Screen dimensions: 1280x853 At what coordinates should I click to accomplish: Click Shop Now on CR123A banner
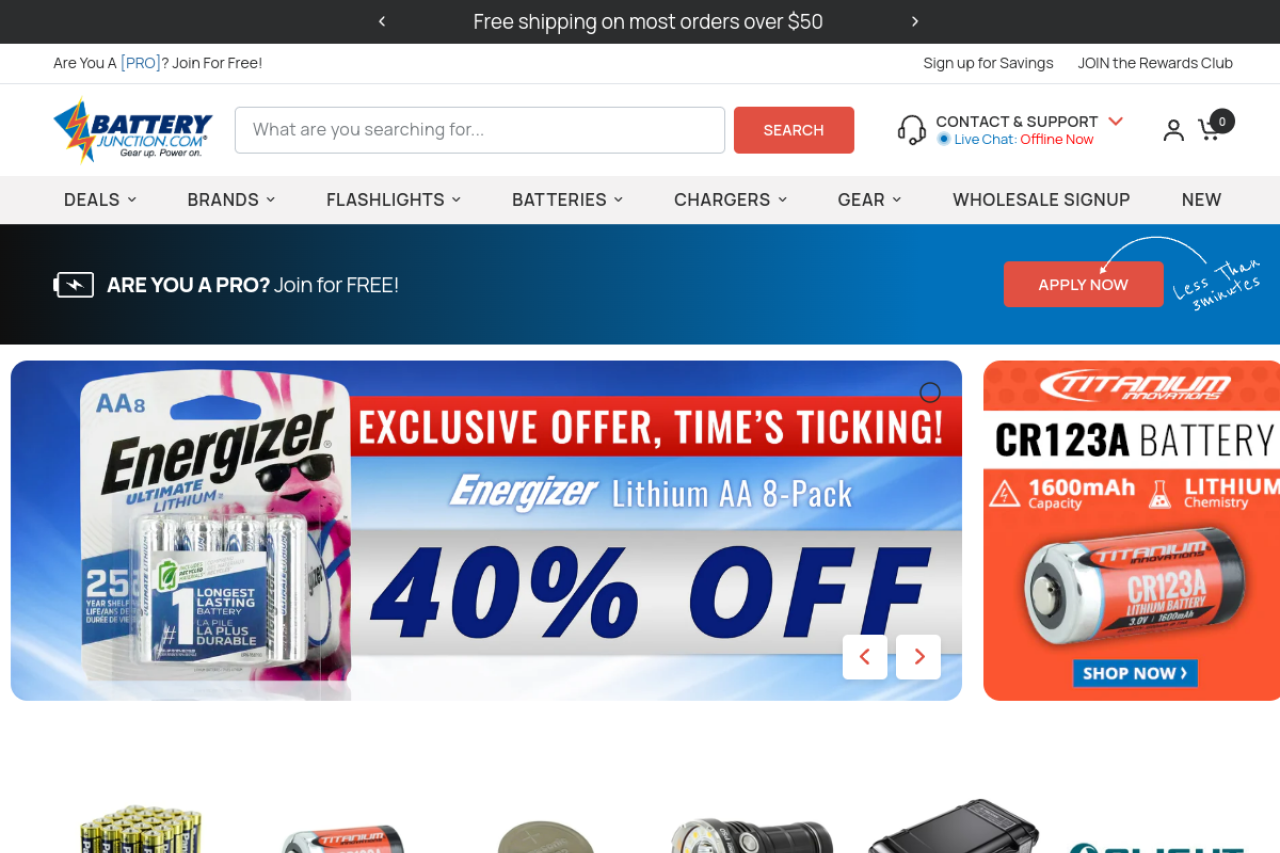[x=1135, y=673]
